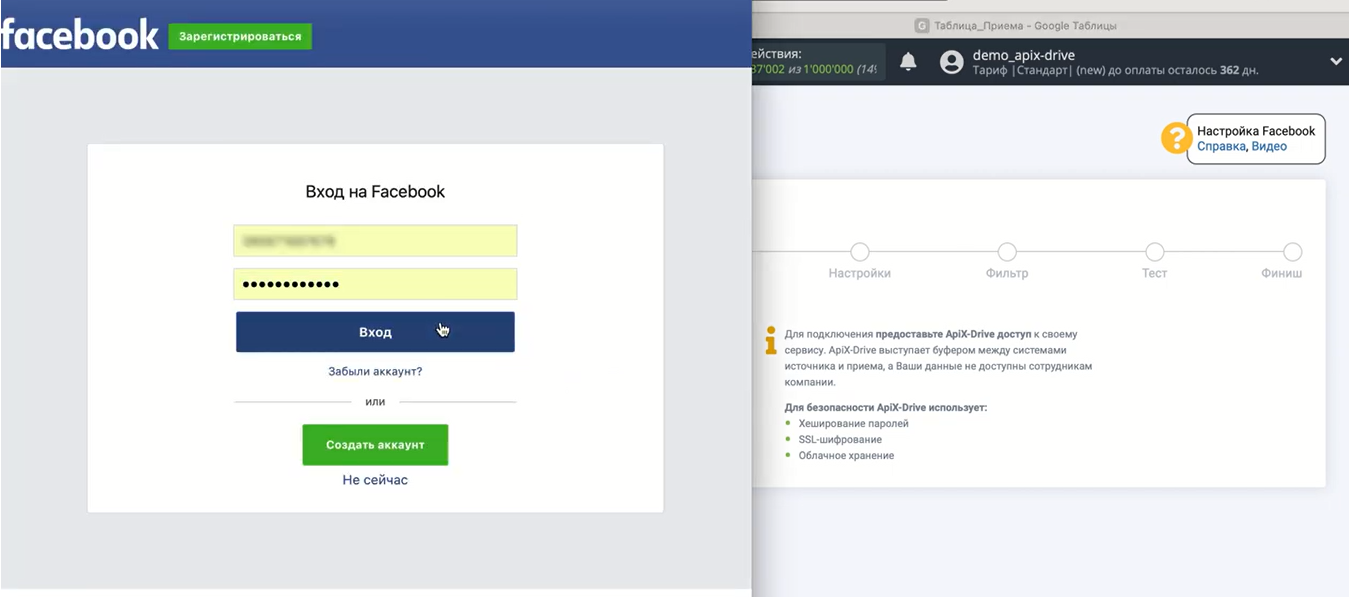Click the SSL-шифрование list item
The width and height of the screenshot is (1349, 597).
(x=840, y=439)
